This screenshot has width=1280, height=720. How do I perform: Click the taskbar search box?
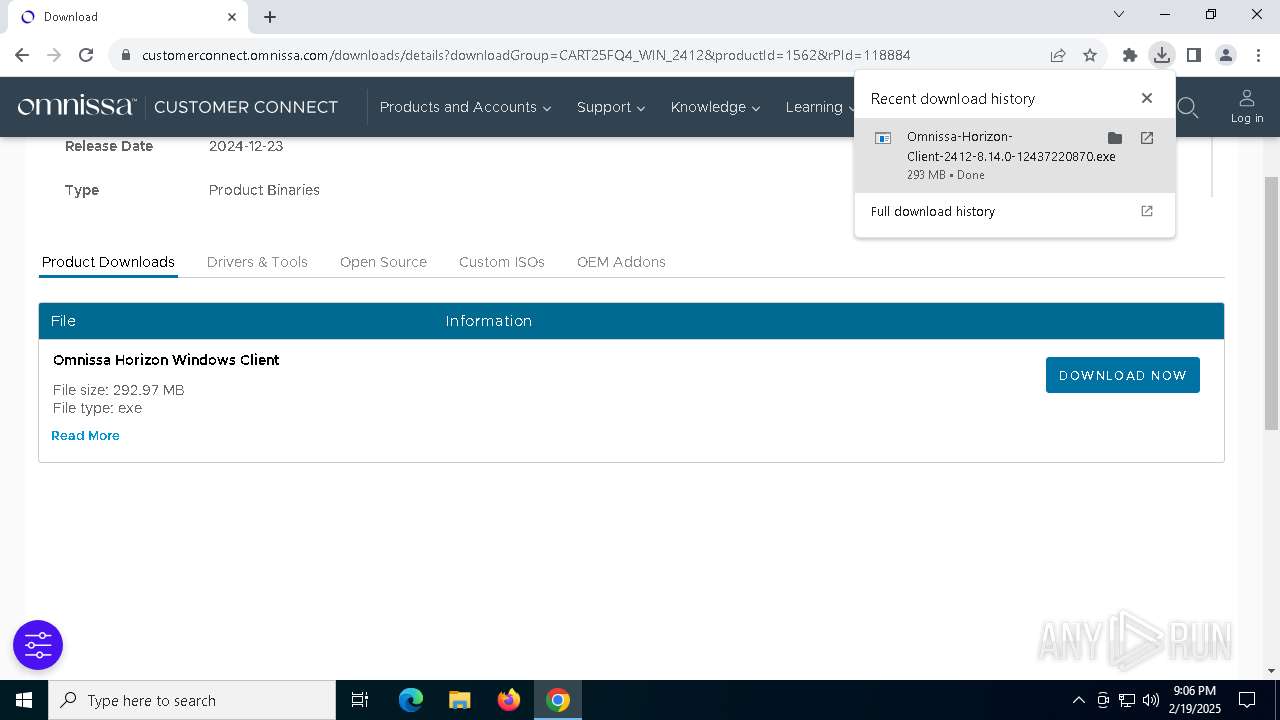click(192, 700)
